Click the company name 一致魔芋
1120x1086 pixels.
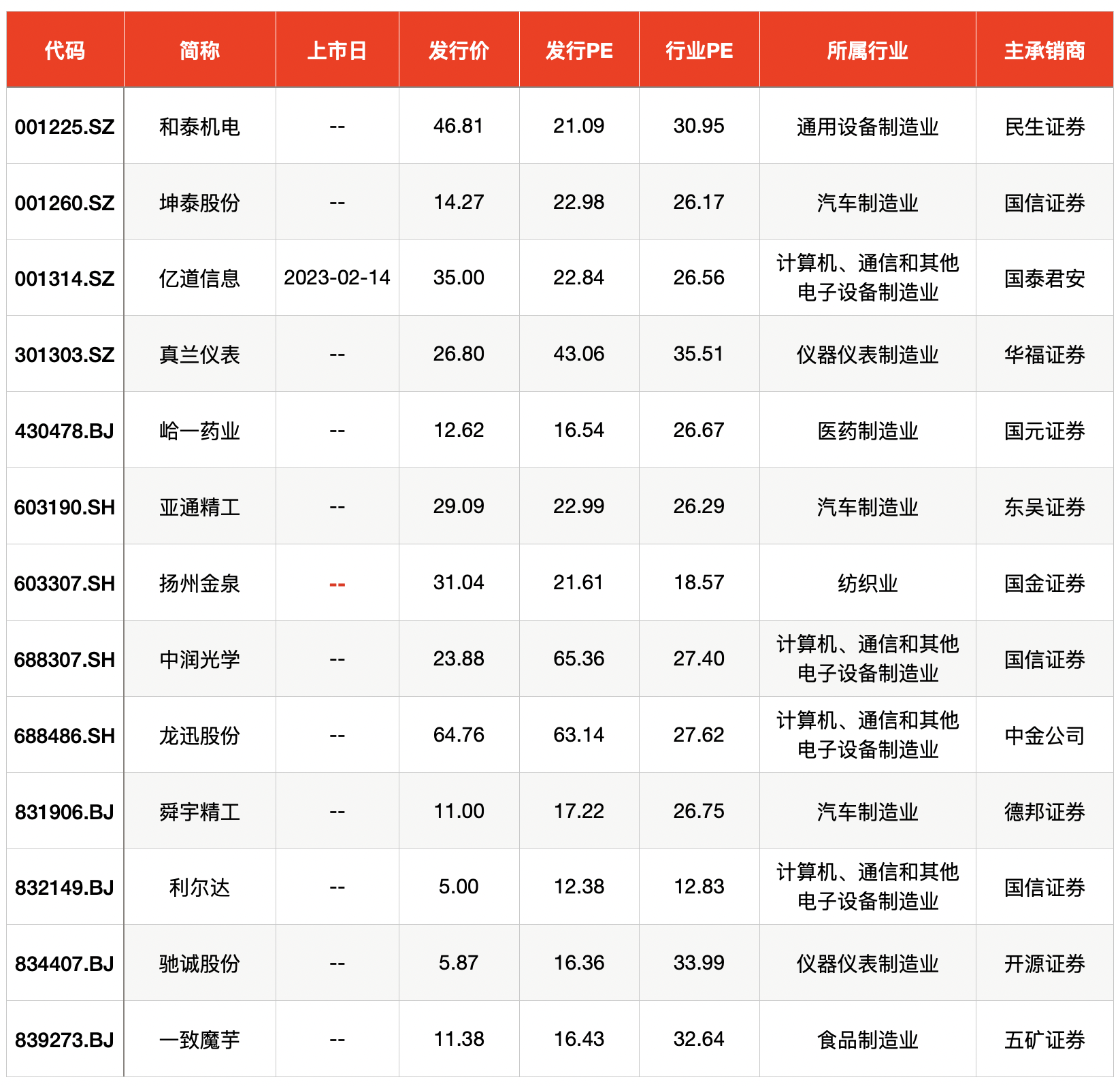click(199, 1040)
